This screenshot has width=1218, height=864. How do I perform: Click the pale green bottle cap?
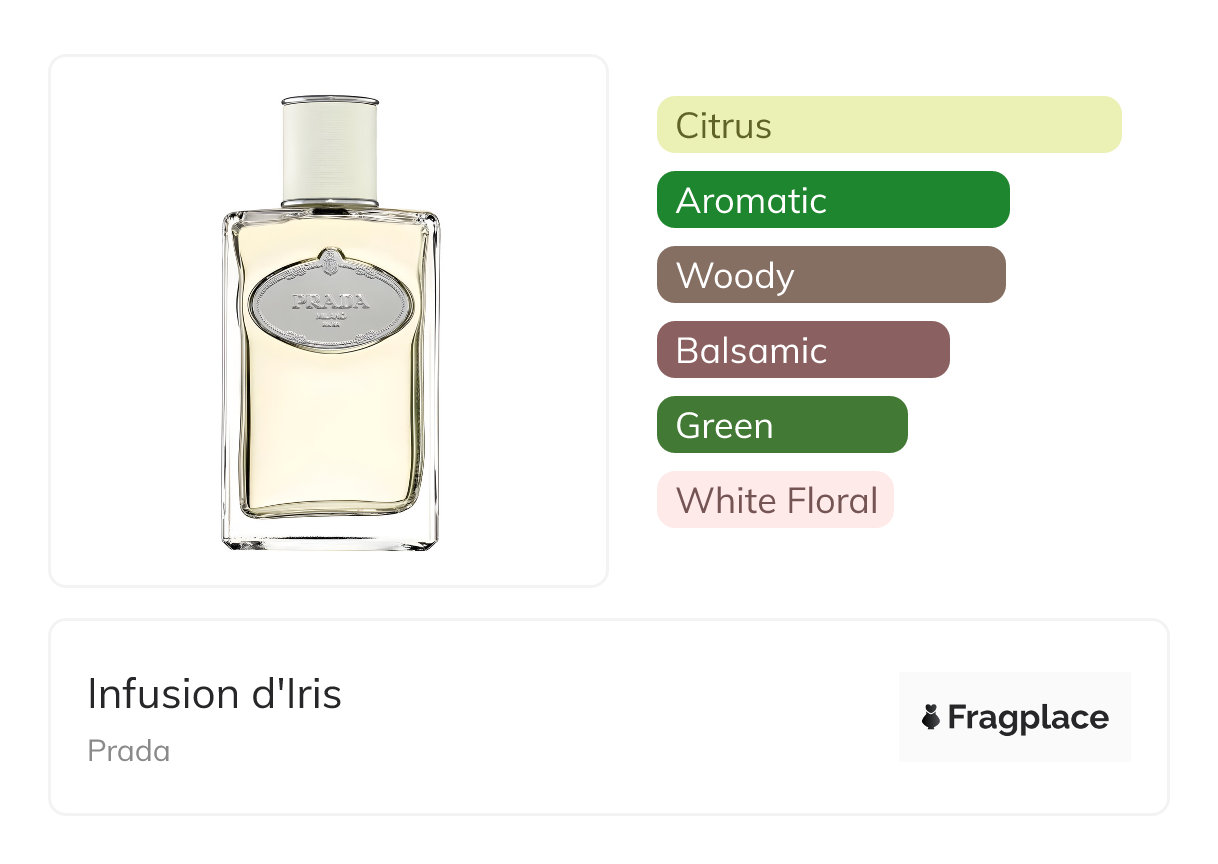click(330, 152)
